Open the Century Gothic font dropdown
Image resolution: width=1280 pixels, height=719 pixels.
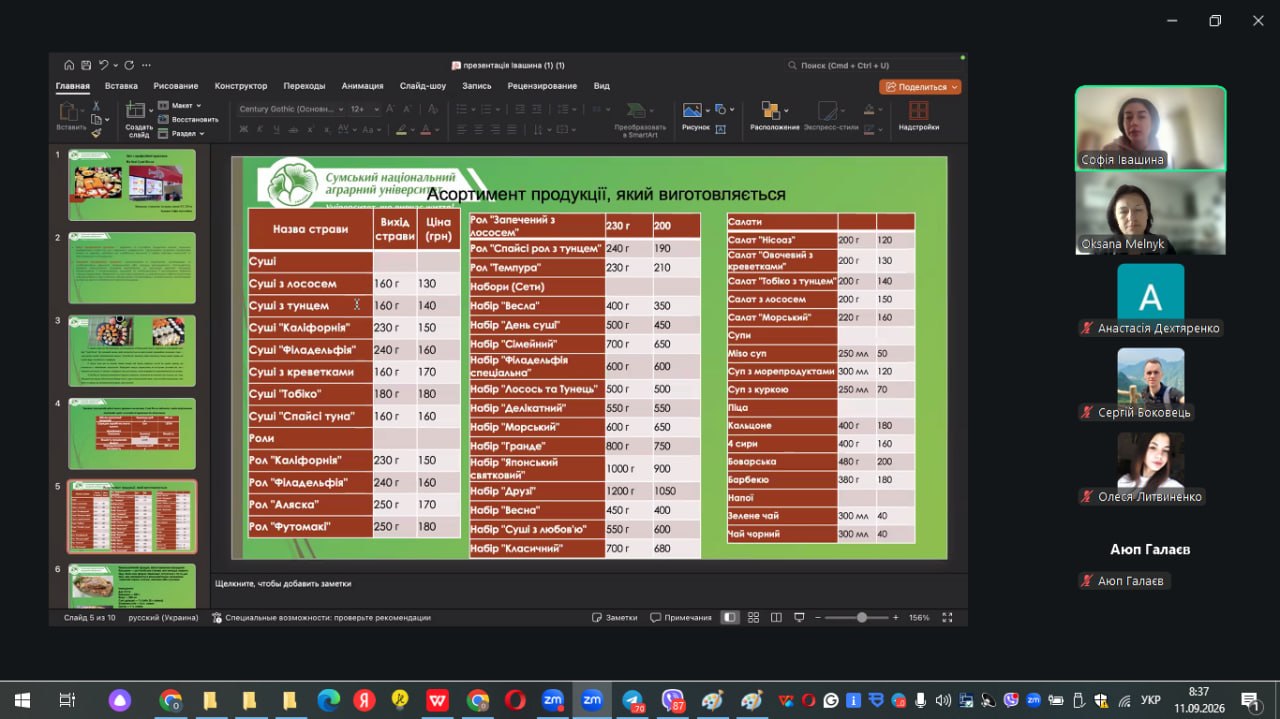point(291,109)
